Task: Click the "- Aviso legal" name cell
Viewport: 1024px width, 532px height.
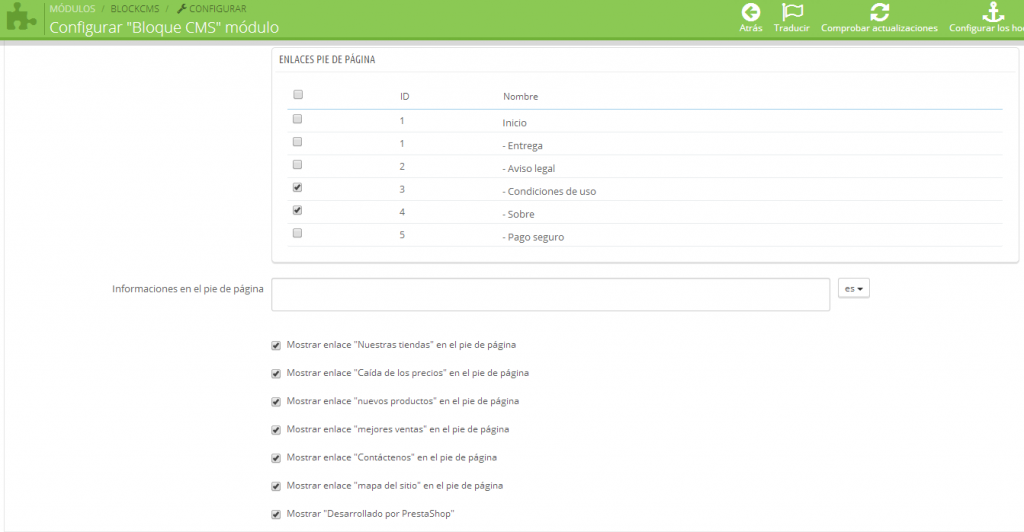Action: pyautogui.click(x=529, y=168)
